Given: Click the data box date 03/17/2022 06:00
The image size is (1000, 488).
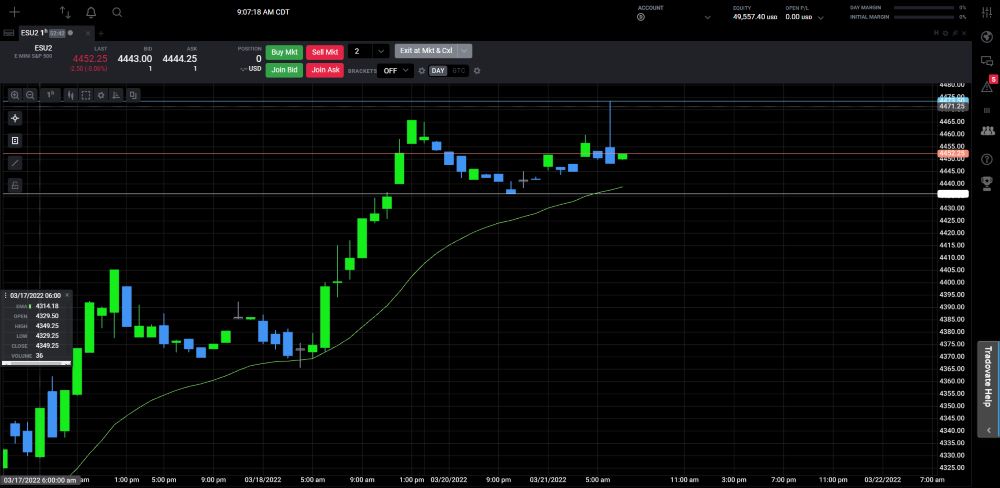Looking at the screenshot, I should (x=35, y=295).
